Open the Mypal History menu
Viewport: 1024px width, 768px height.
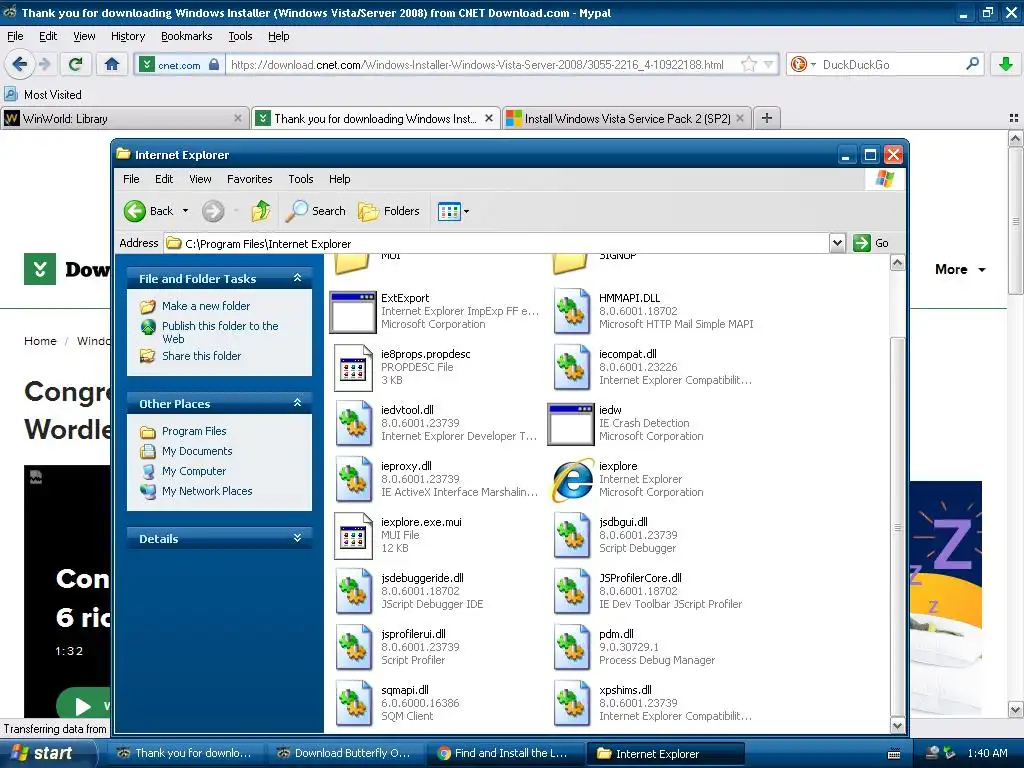click(127, 37)
